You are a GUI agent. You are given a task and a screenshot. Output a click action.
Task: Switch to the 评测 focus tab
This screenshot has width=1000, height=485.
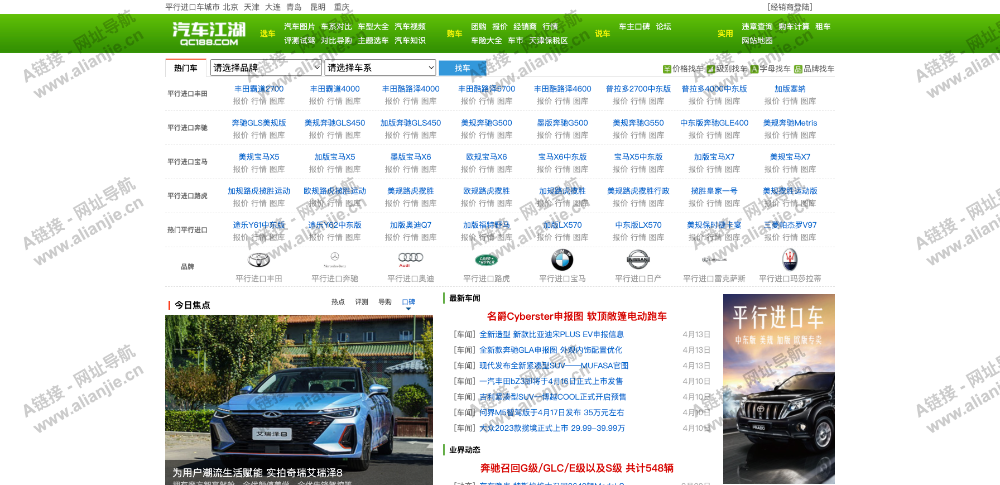click(x=362, y=301)
